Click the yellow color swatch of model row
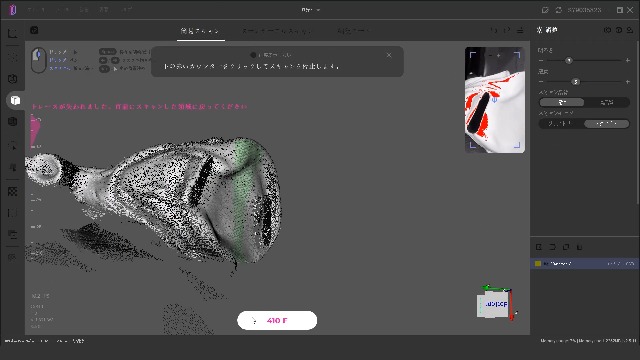 (x=538, y=264)
